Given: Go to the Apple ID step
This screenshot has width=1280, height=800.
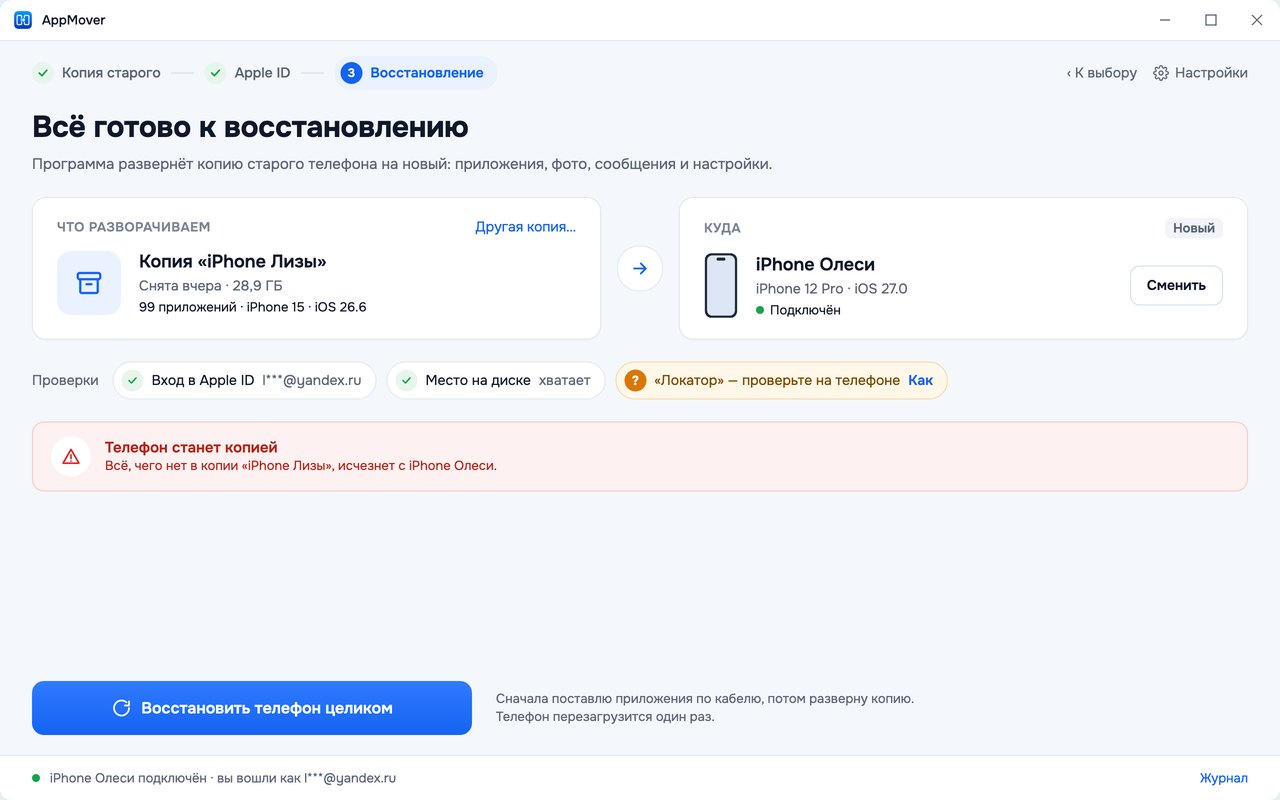Looking at the screenshot, I should pyautogui.click(x=249, y=73).
